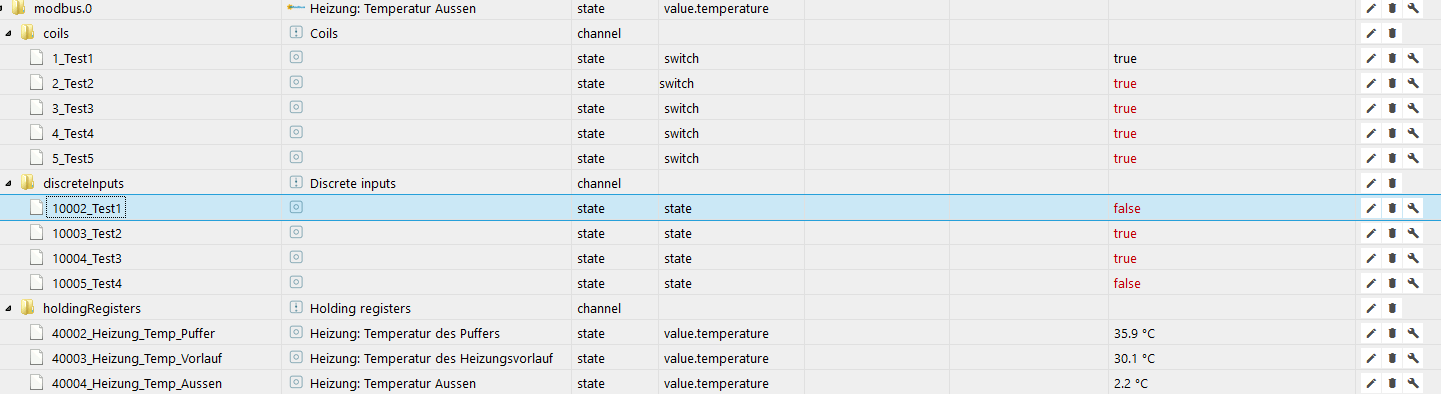The width and height of the screenshot is (1441, 394).
Task: Delete the 2_Test2 coil object
Action: click(1392, 83)
